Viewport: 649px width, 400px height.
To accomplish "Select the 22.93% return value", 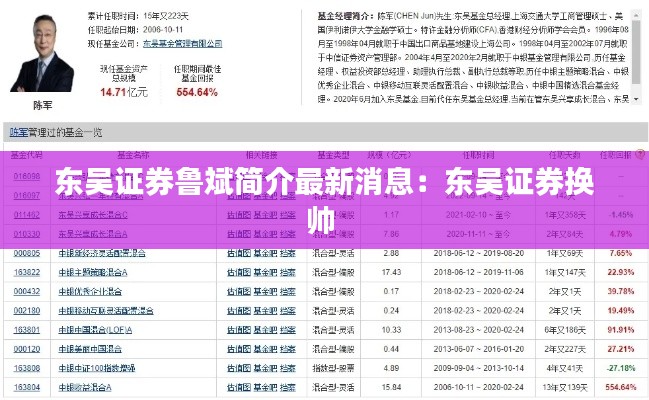I will tap(621, 272).
